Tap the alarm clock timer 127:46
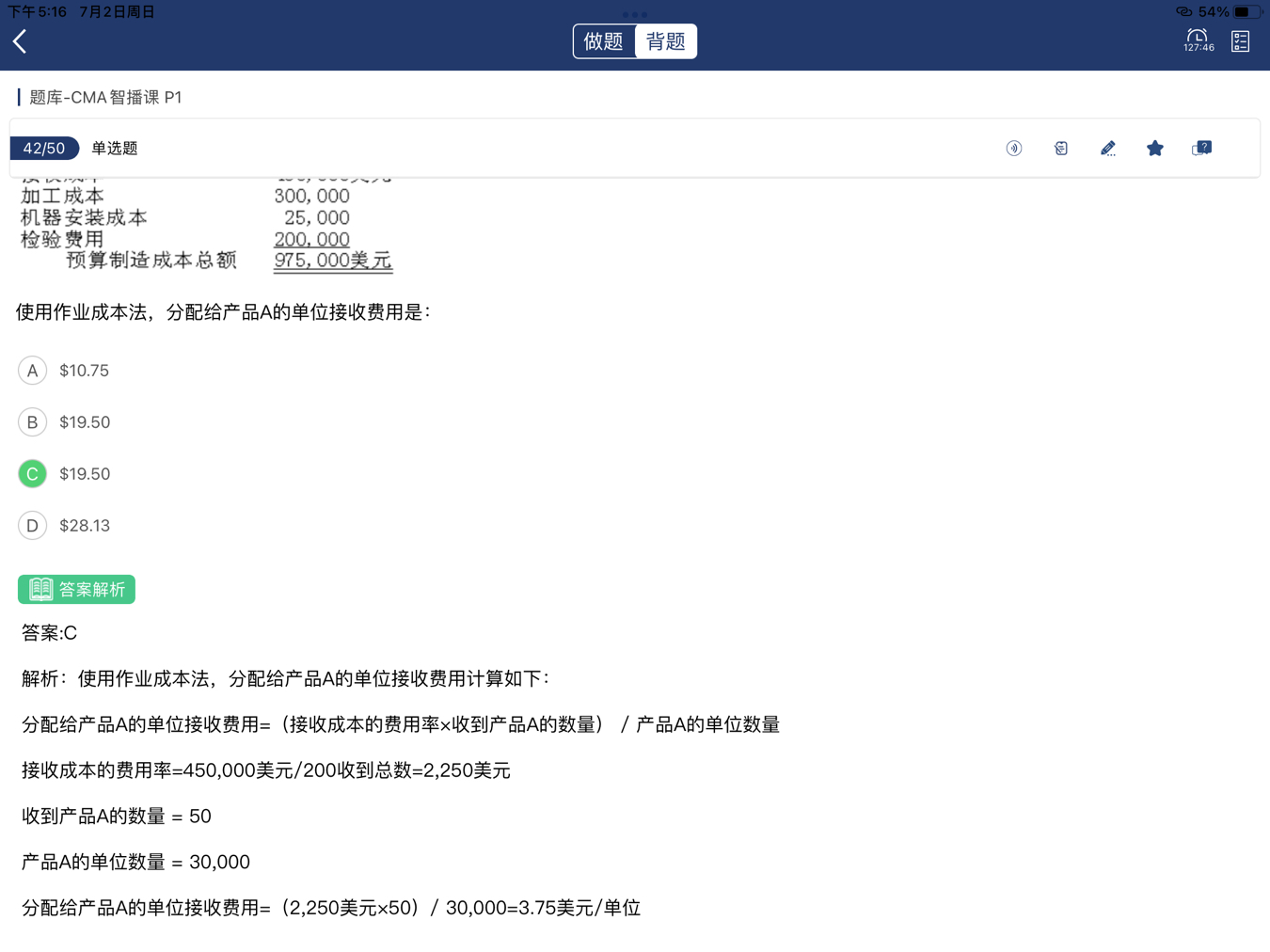Screen dimensions: 1270x952 pyautogui.click(x=1198, y=40)
